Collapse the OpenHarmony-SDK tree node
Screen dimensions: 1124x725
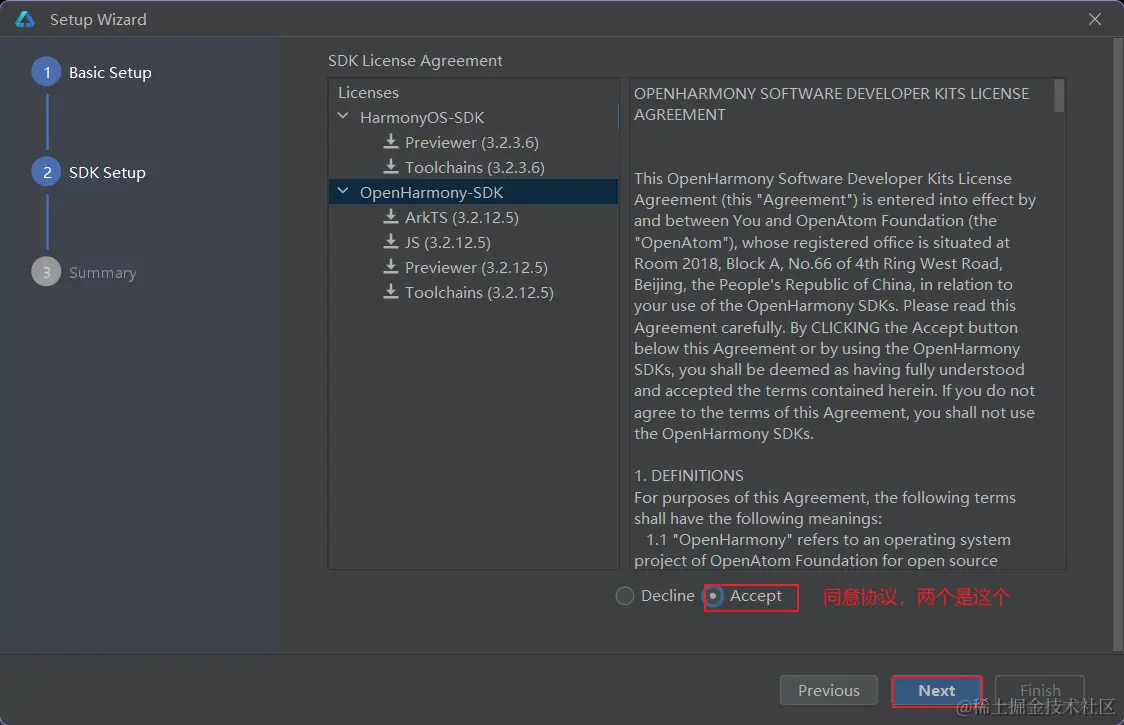343,191
